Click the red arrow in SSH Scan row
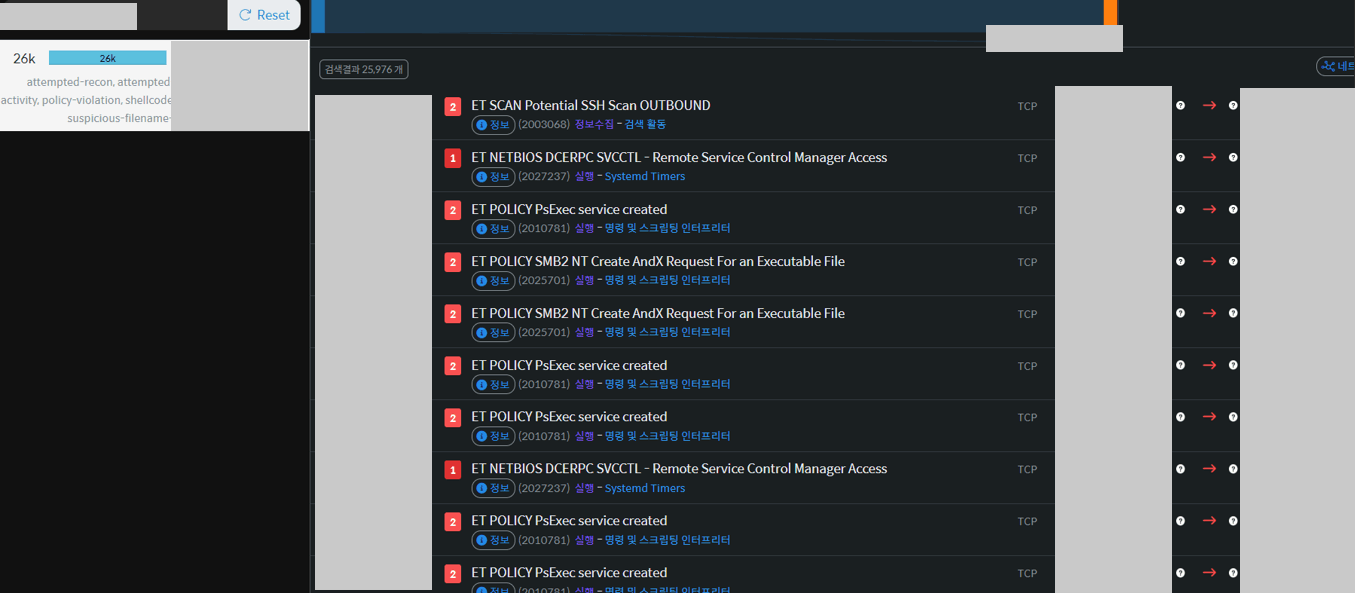Image resolution: width=1355 pixels, height=593 pixels. [1209, 105]
